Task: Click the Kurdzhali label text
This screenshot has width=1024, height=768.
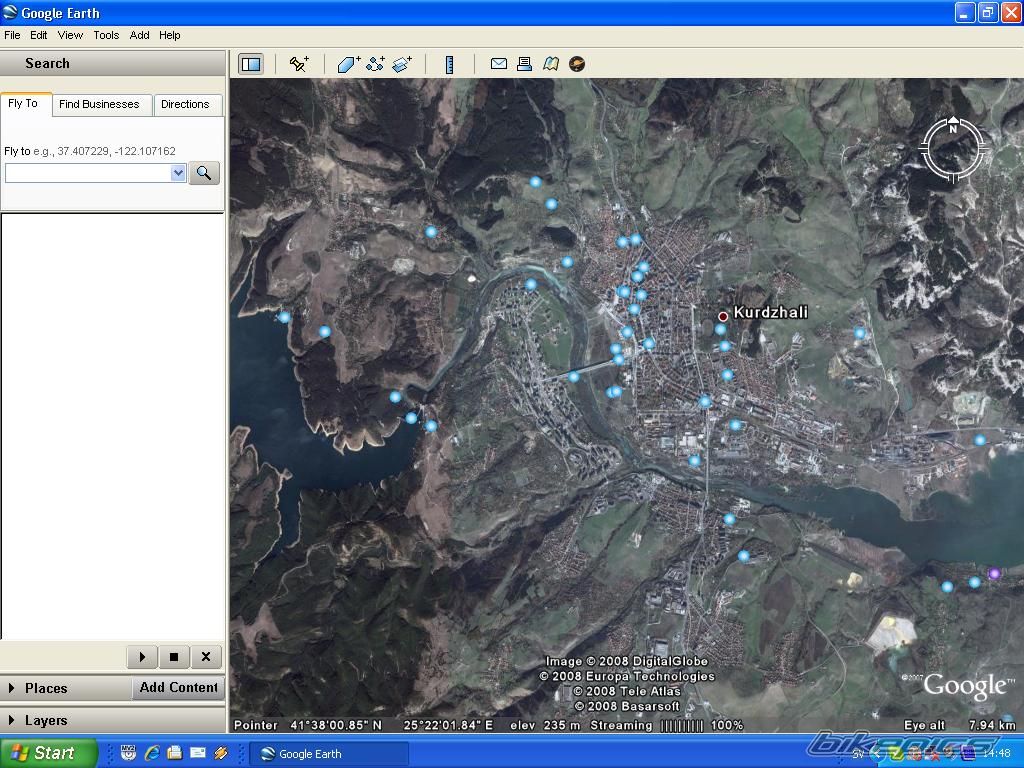Action: 771,312
